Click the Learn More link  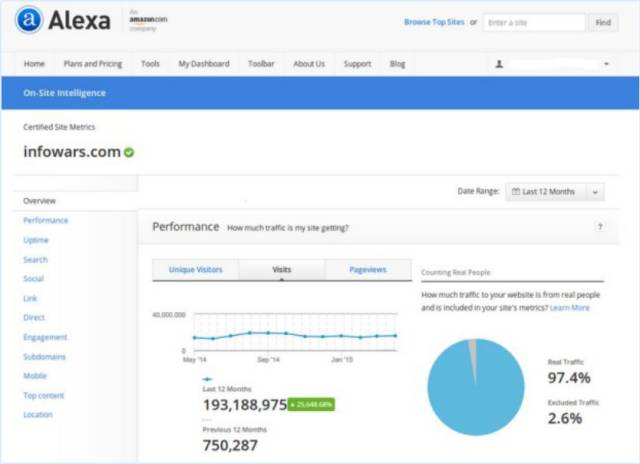pyautogui.click(x=570, y=308)
